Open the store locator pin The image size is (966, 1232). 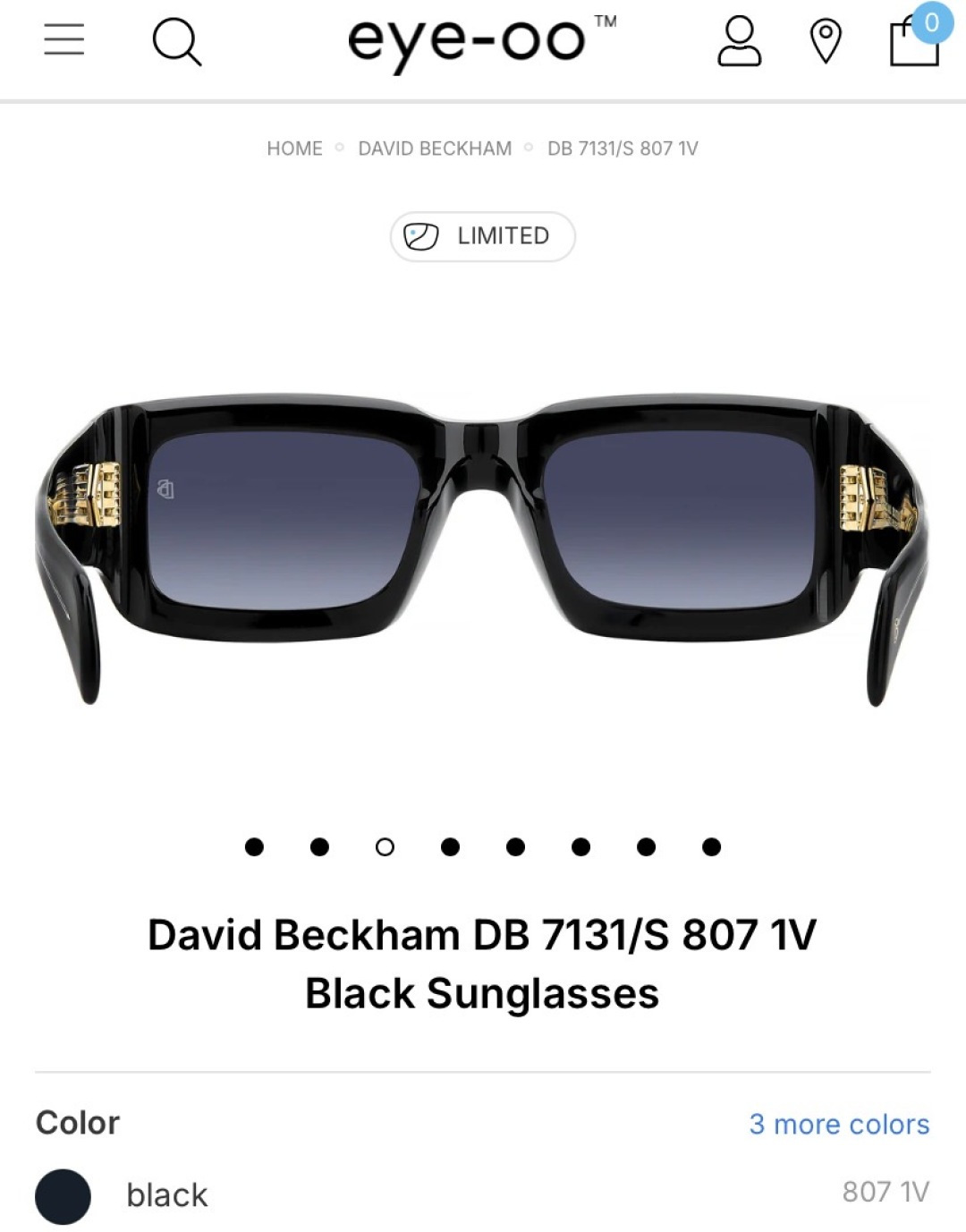(826, 42)
